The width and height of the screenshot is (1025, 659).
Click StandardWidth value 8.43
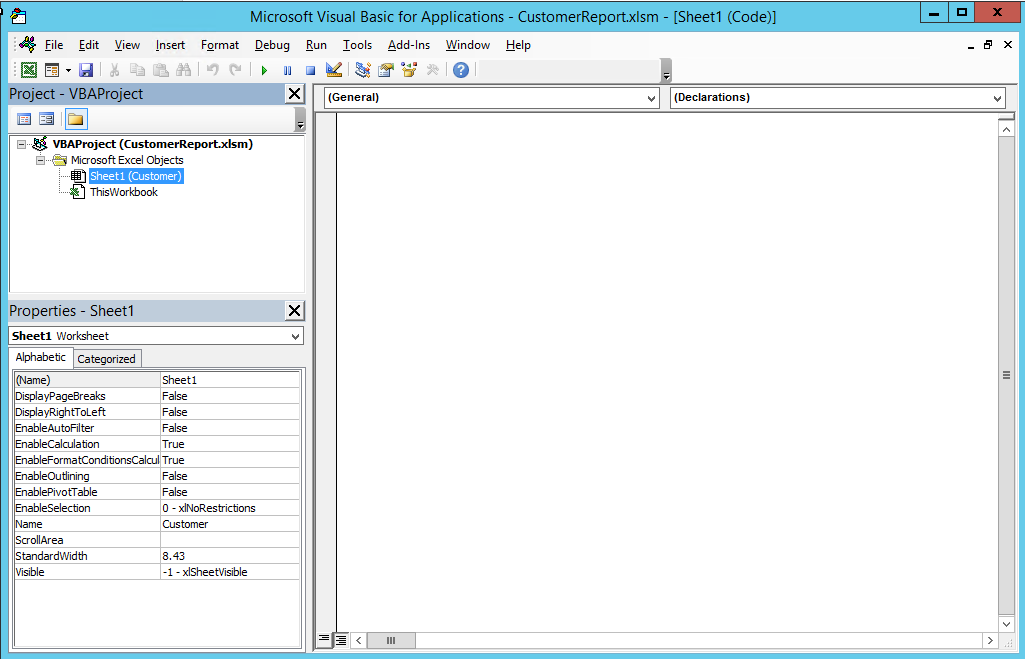click(x=230, y=556)
